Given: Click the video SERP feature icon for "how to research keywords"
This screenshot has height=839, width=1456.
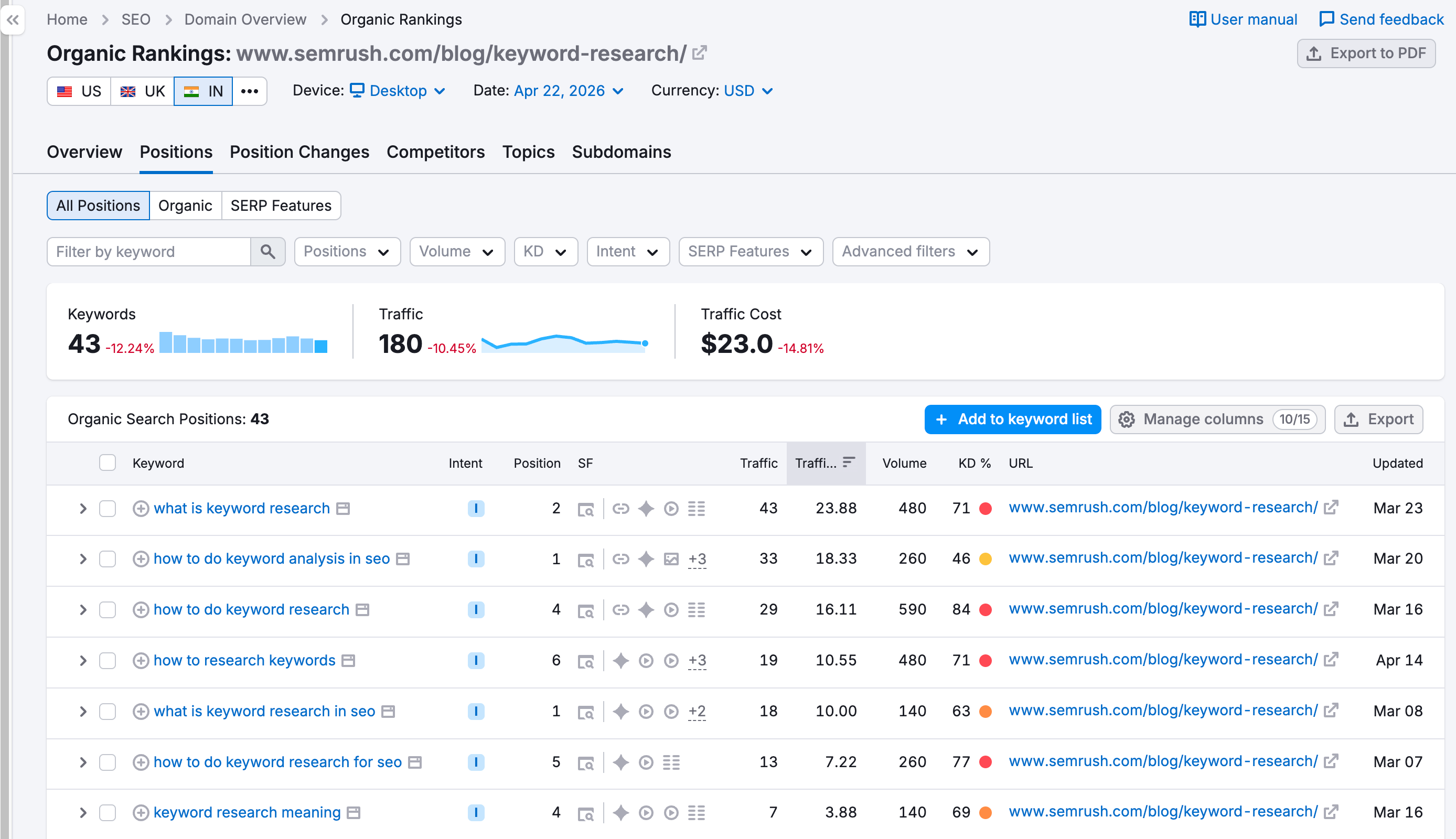Looking at the screenshot, I should click(646, 660).
